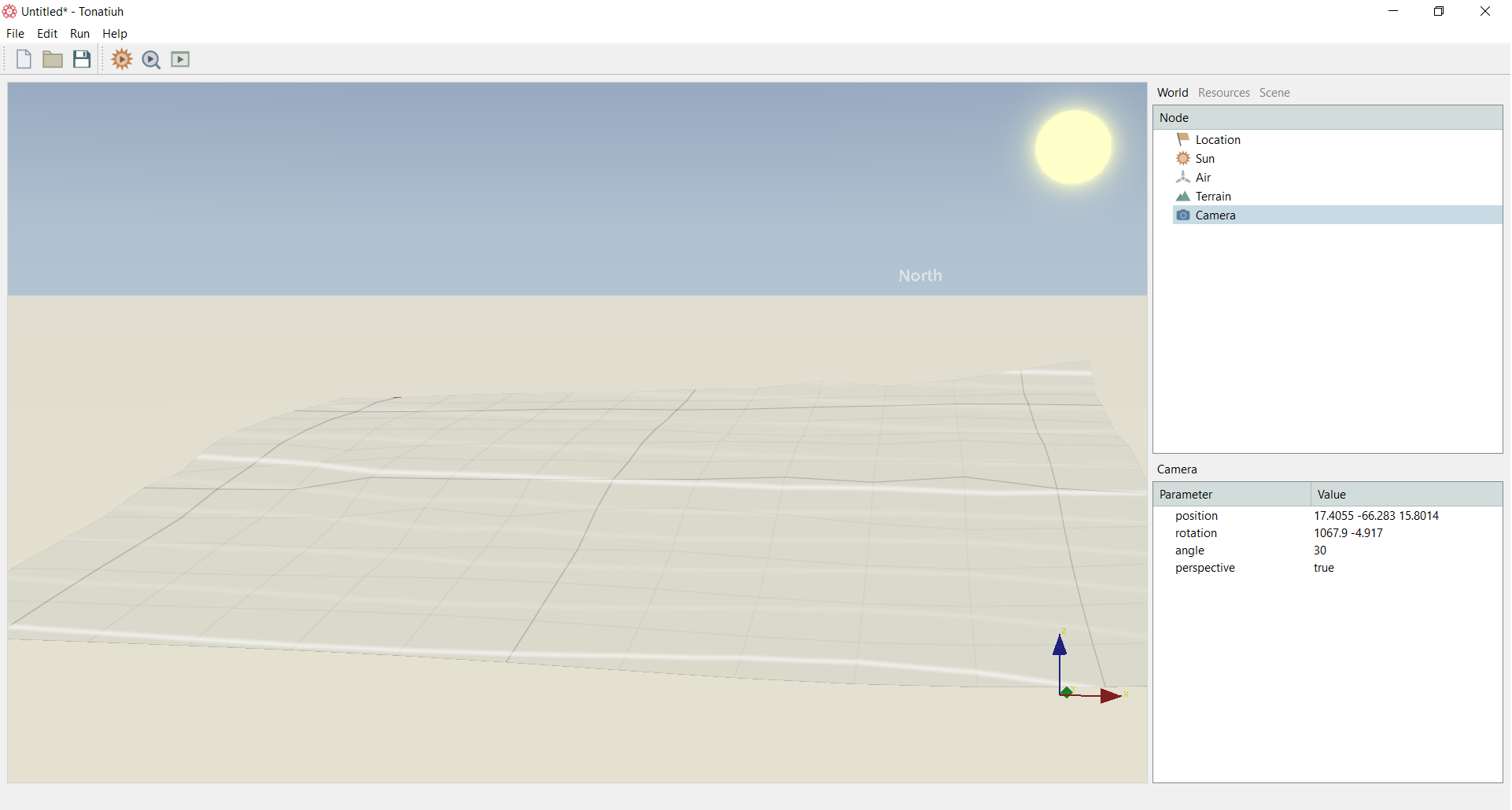Click the Open folder toolbar icon

click(53, 59)
